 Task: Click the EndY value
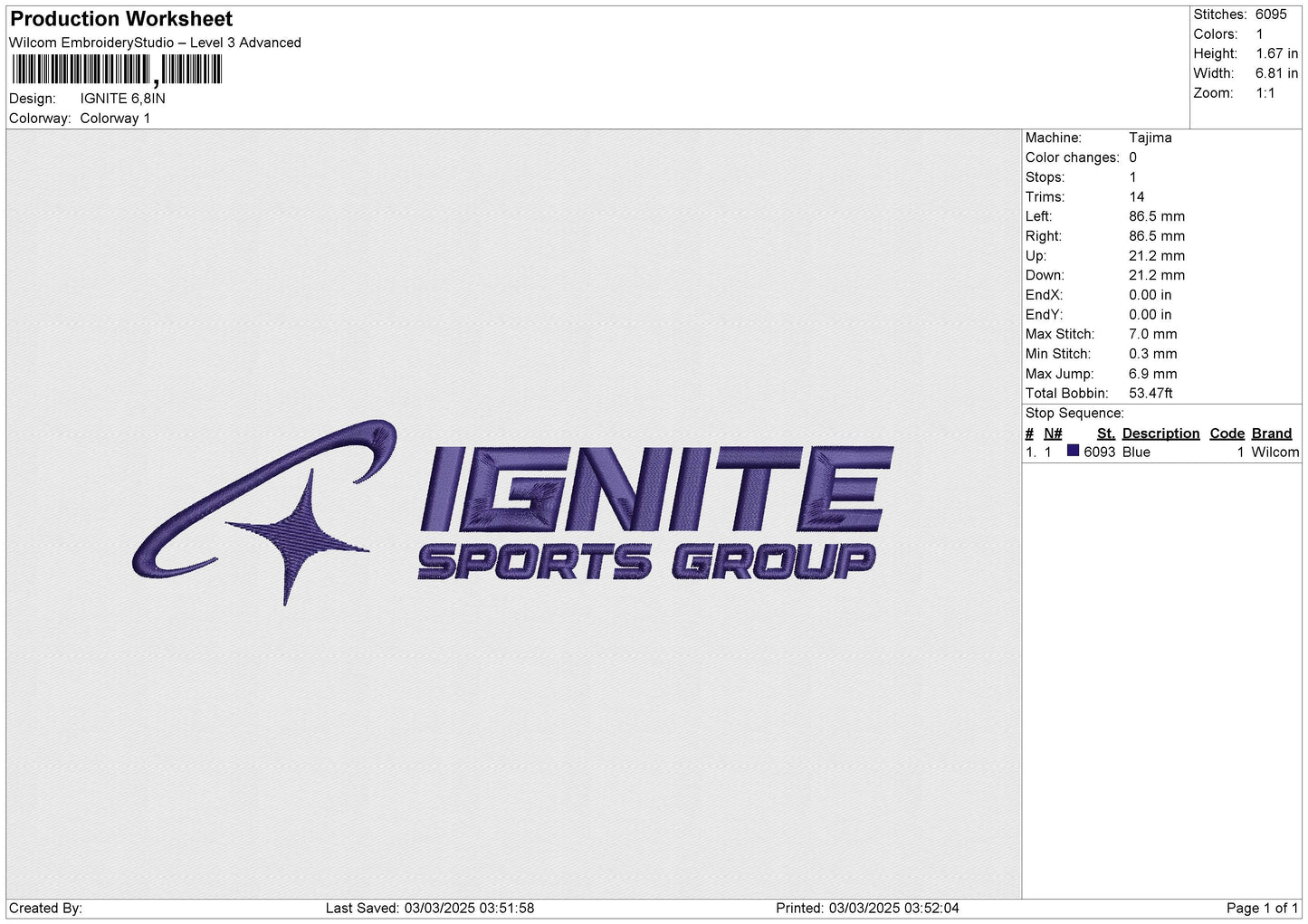(1150, 315)
